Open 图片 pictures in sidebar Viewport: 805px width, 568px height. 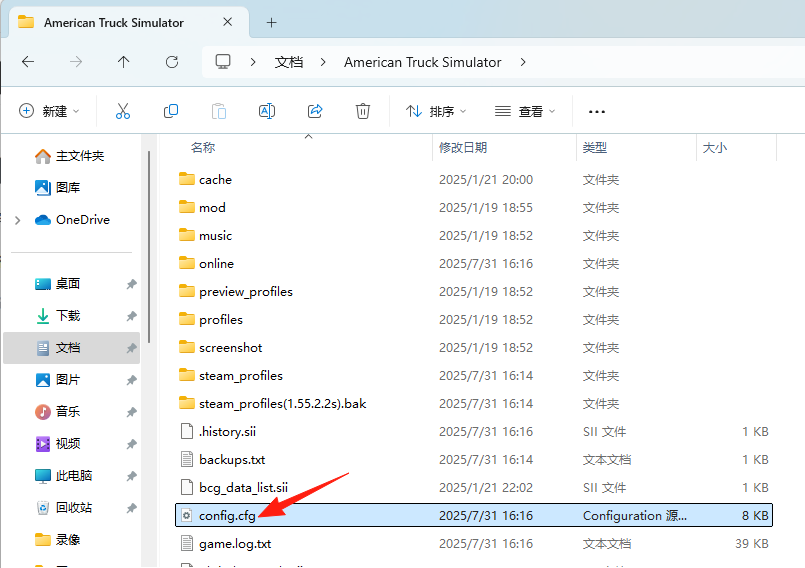pyautogui.click(x=58, y=380)
